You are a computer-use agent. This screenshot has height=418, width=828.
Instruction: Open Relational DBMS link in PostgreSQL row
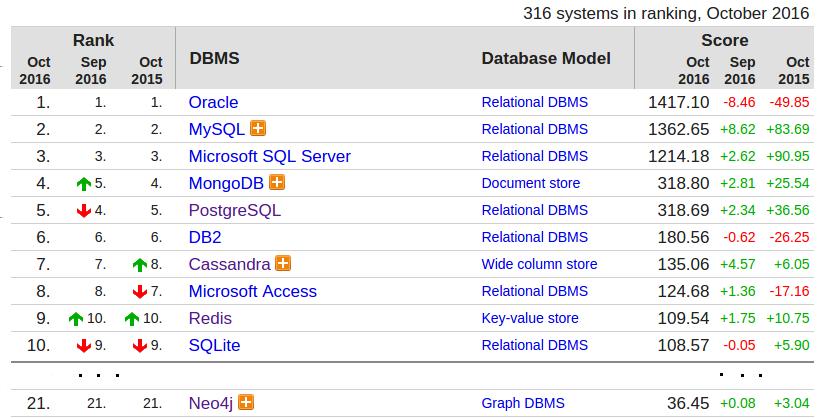[x=534, y=210]
